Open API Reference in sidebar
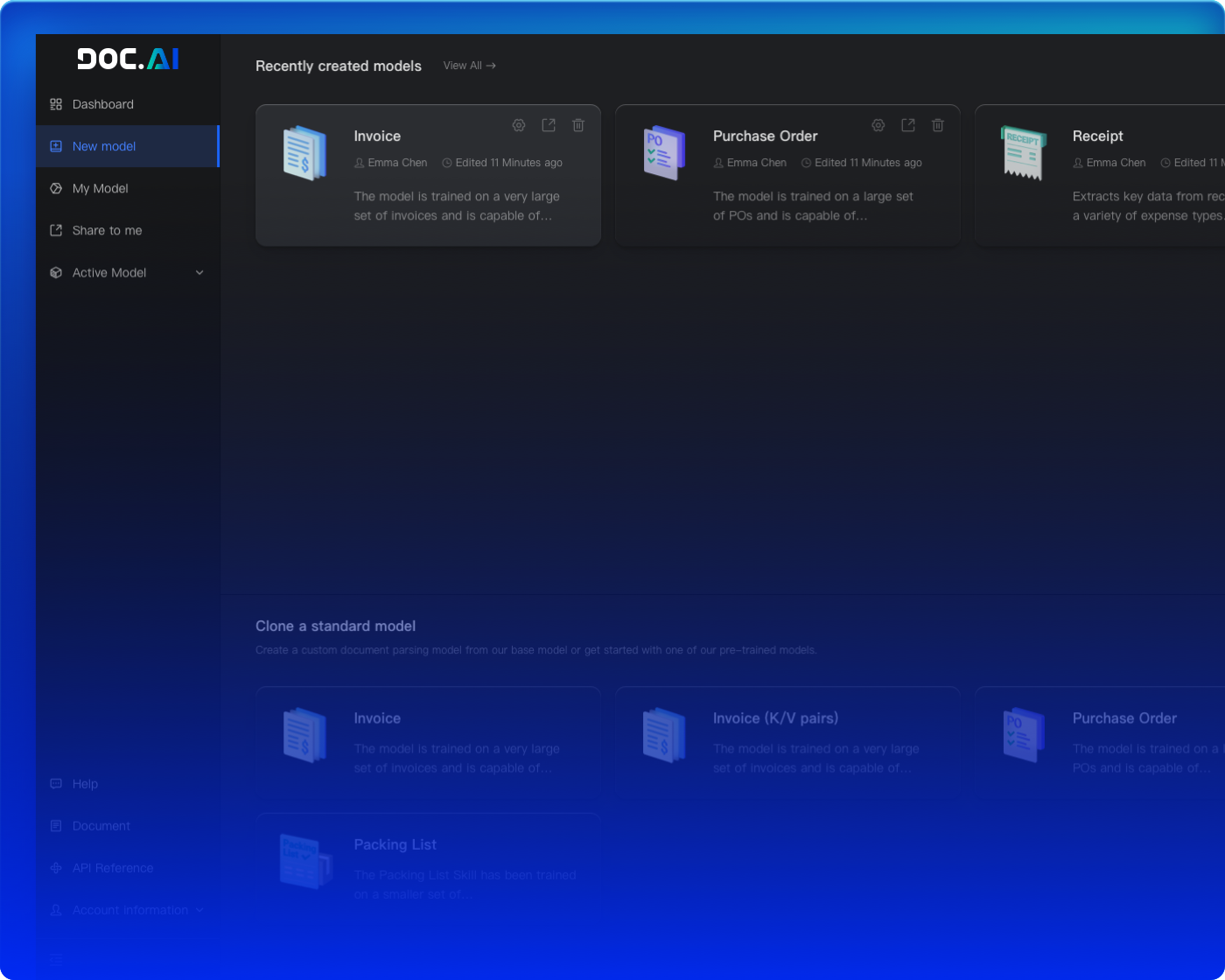This screenshot has height=980, width=1225. tap(112, 868)
